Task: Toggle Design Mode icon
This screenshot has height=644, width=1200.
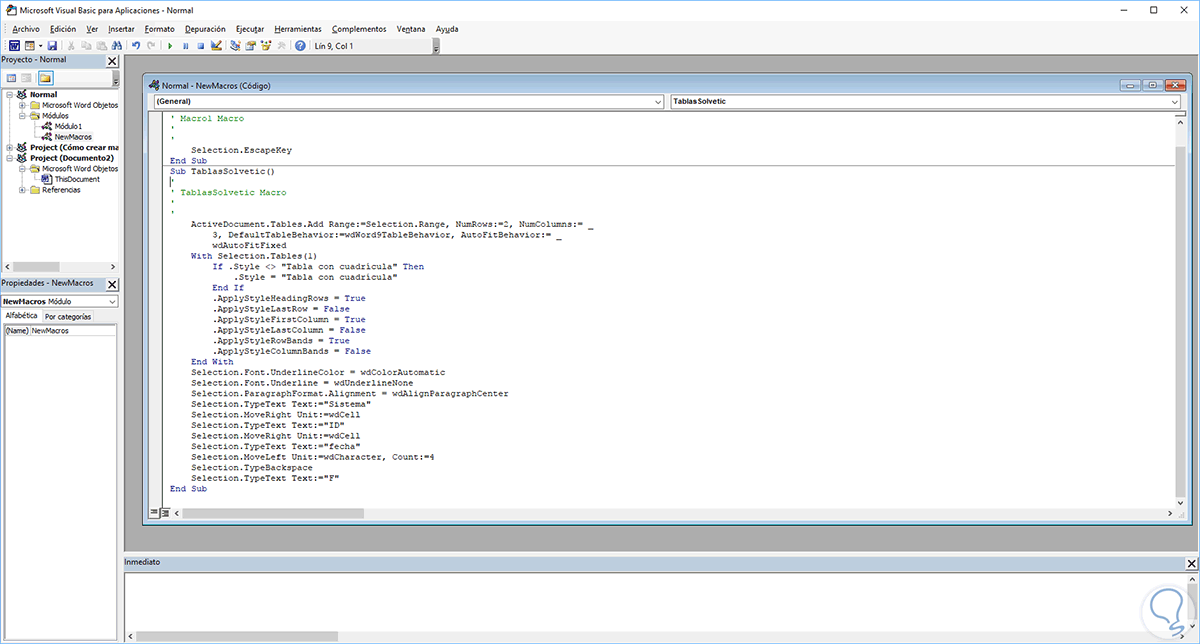Action: [x=216, y=46]
